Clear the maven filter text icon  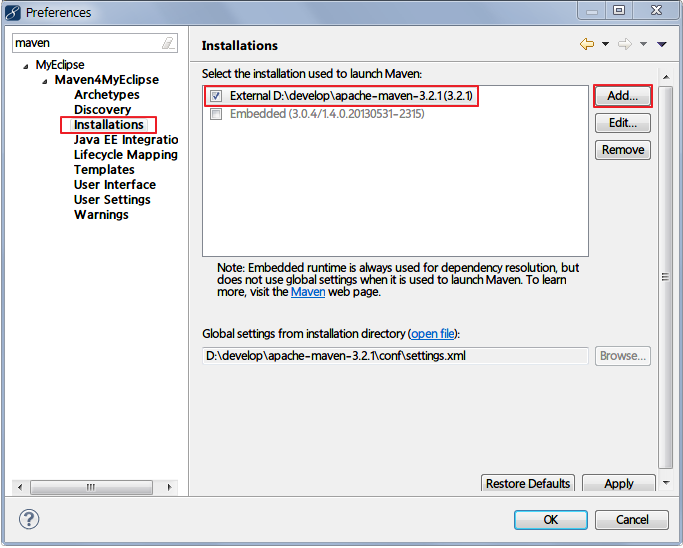pos(168,43)
